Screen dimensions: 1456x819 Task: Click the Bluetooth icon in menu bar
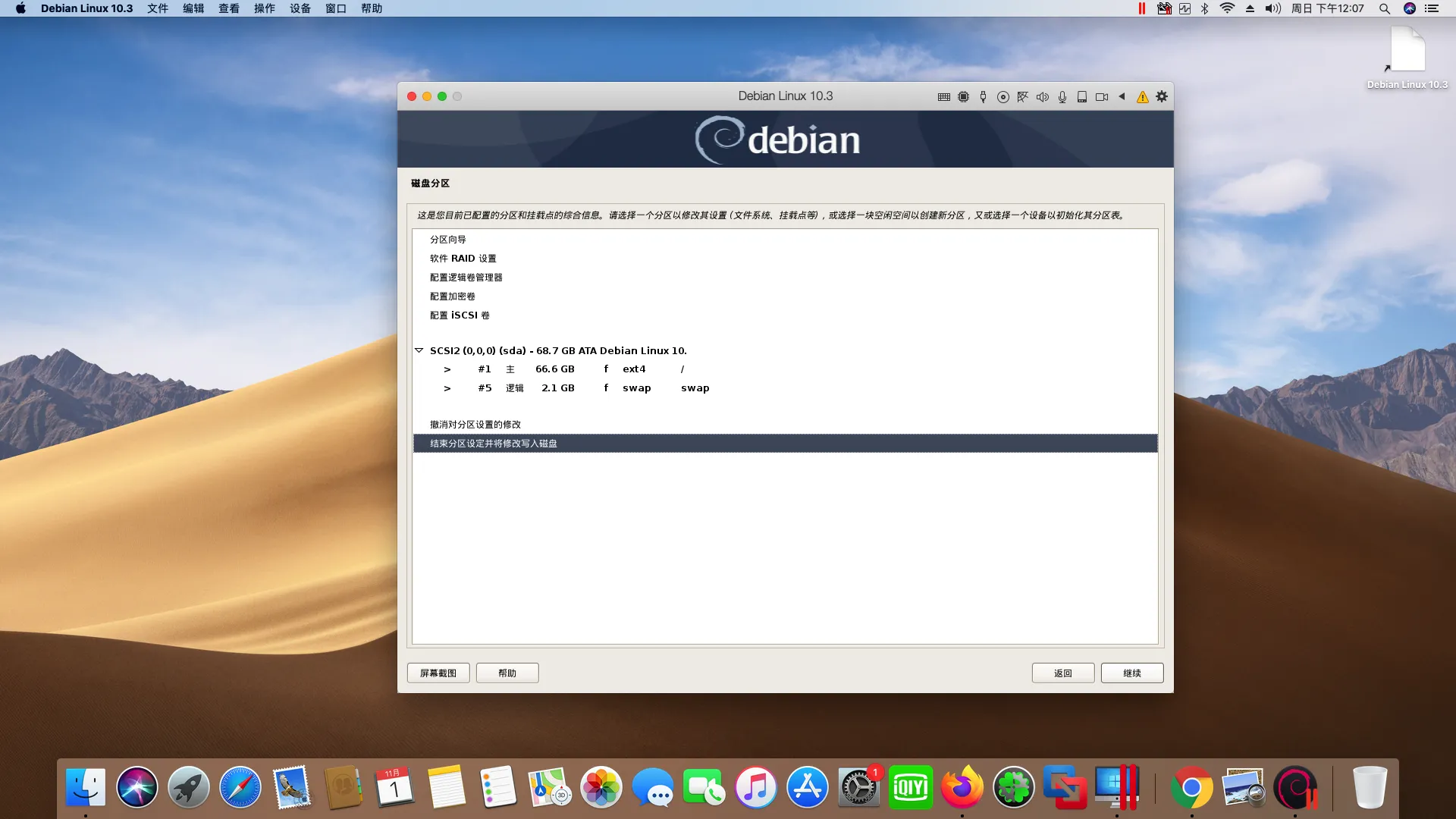(x=1205, y=8)
